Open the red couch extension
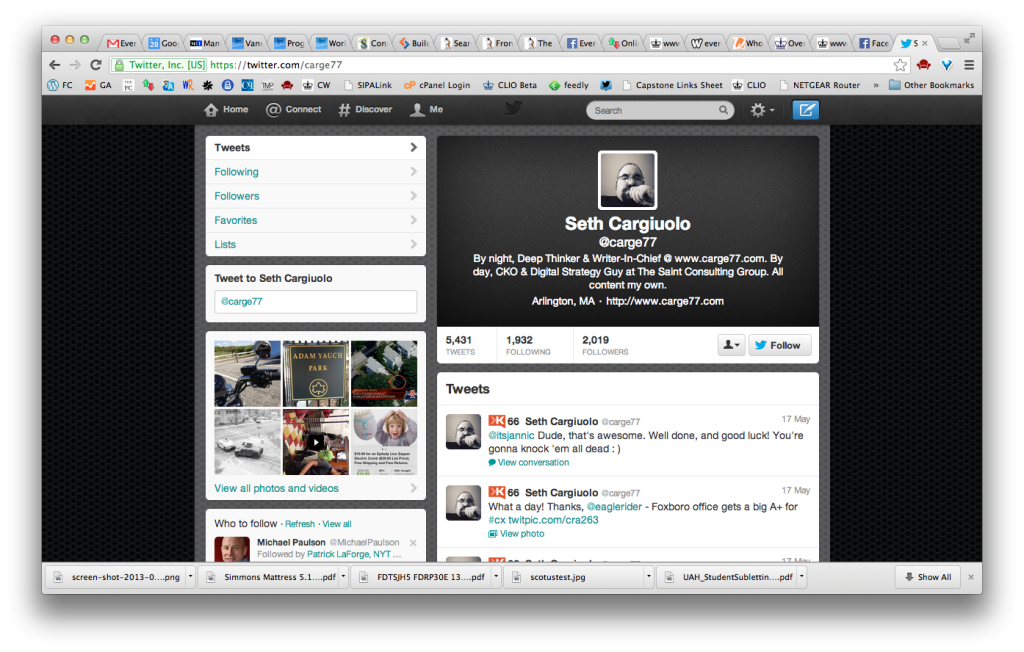This screenshot has width=1024, height=652. pyautogui.click(x=923, y=65)
